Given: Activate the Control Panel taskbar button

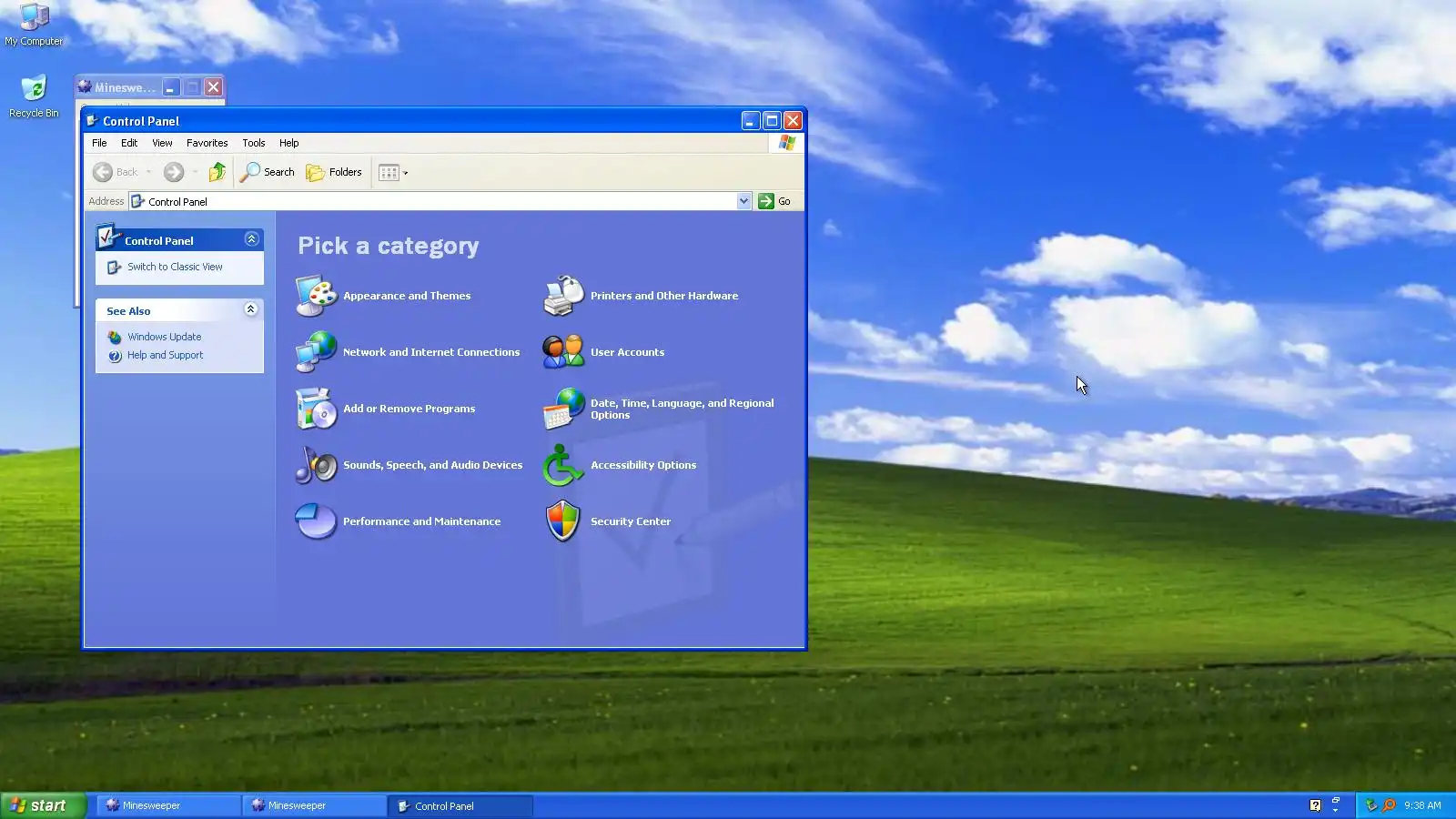Looking at the screenshot, I should pyautogui.click(x=462, y=805).
